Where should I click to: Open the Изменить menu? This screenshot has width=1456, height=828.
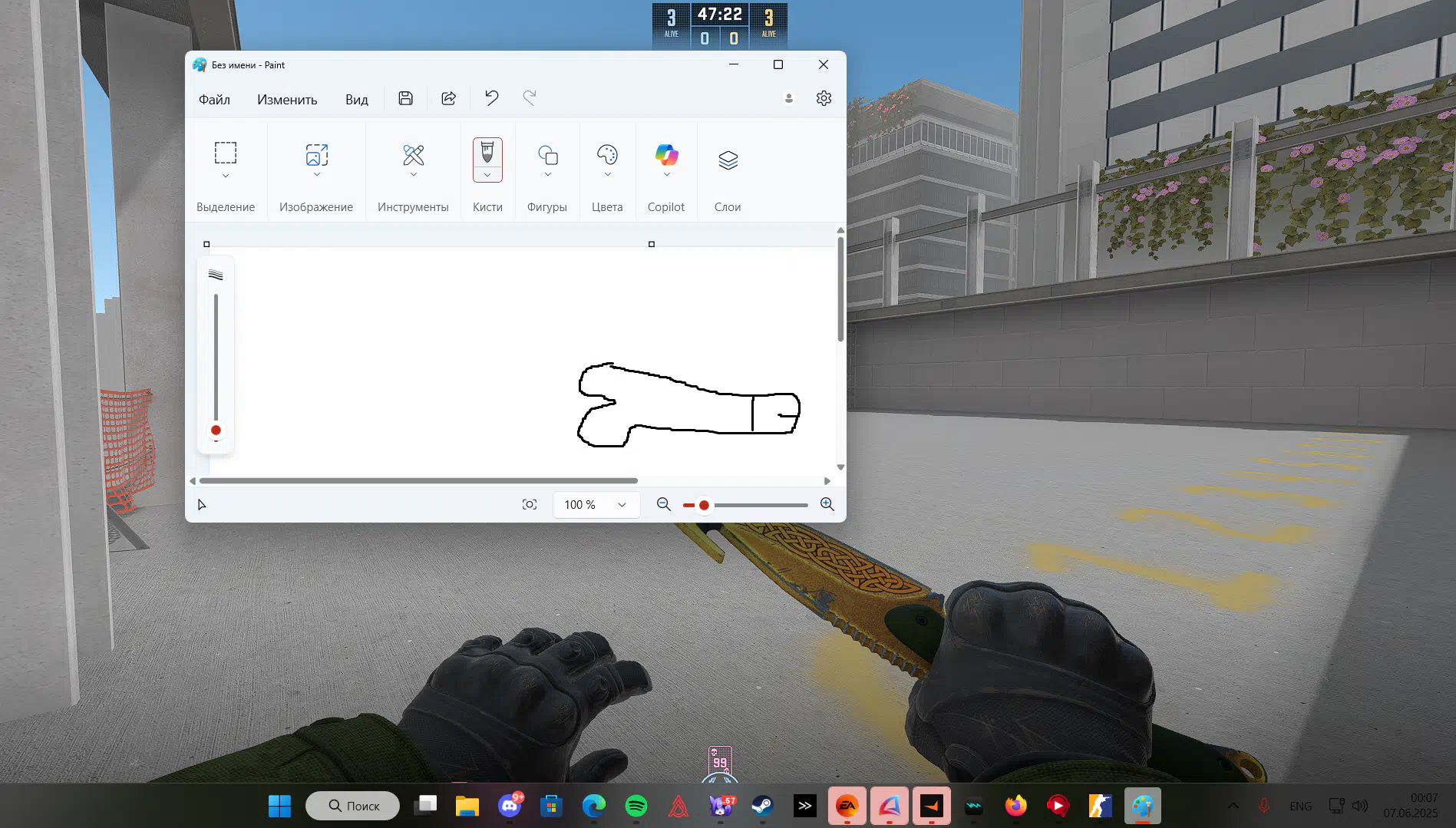287,99
